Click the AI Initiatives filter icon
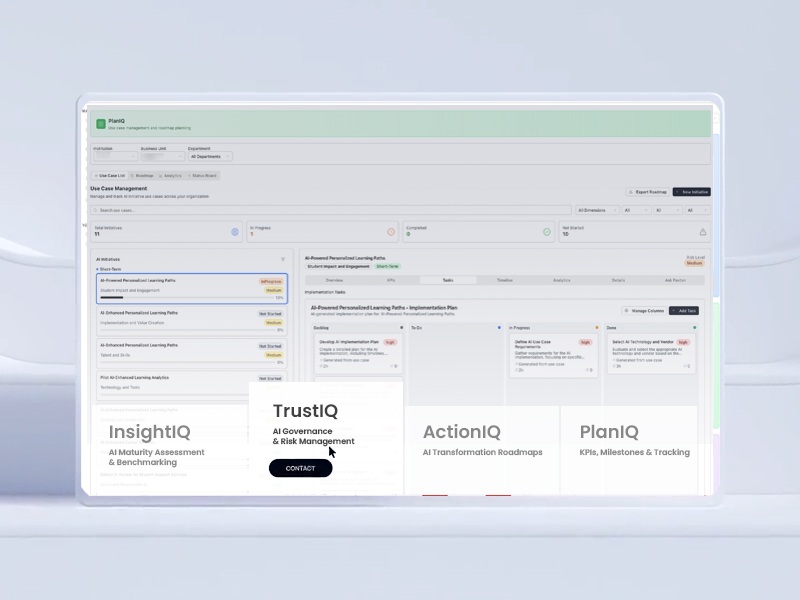800x600 pixels. [283, 259]
